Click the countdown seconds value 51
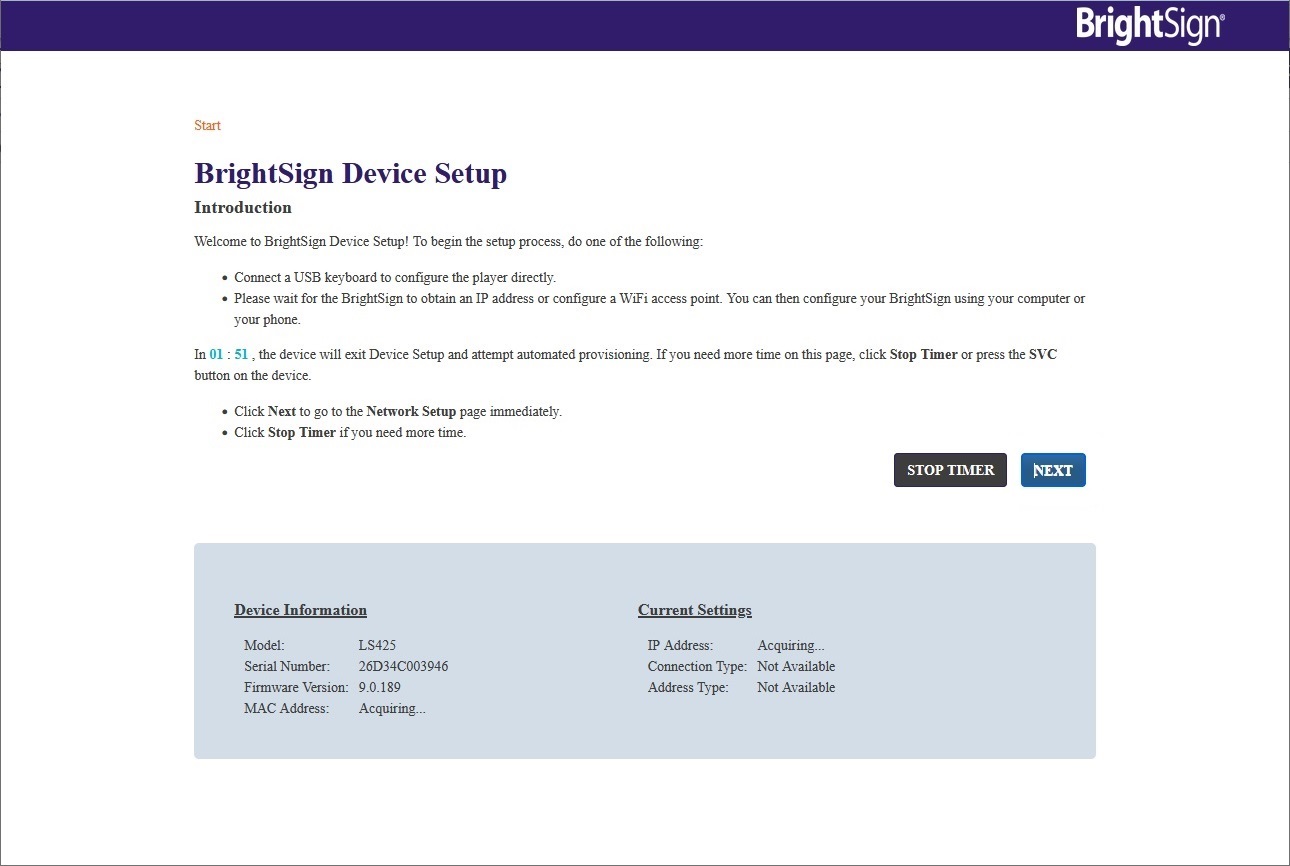Screen dimensions: 1290x866 point(241,355)
